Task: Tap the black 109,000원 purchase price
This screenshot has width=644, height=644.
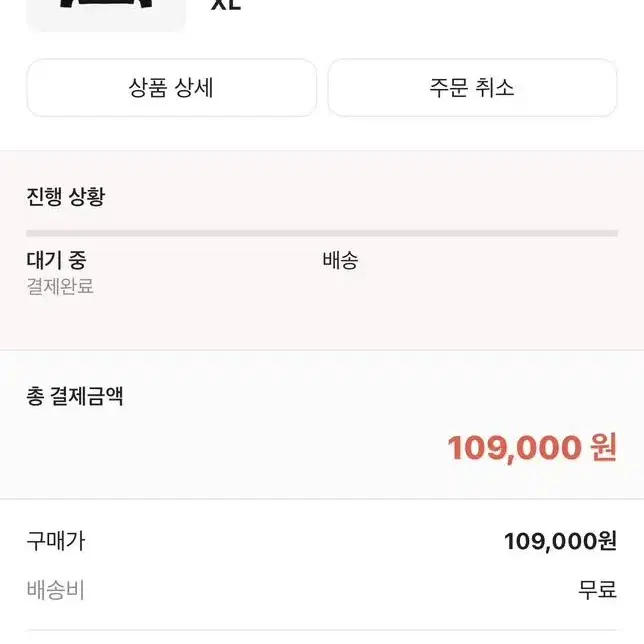Action: pos(561,541)
